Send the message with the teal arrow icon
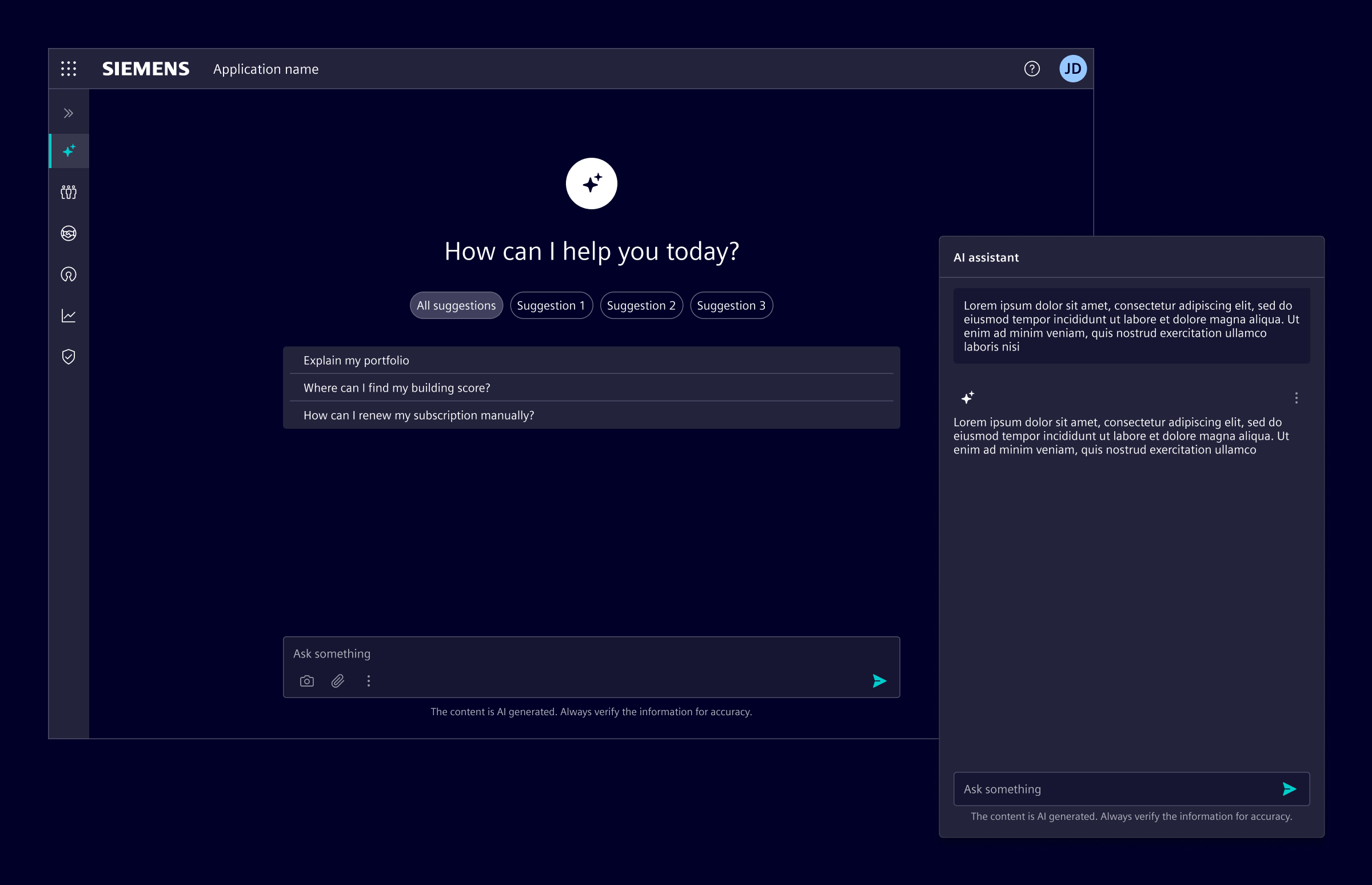The width and height of the screenshot is (1372, 885). (x=879, y=681)
